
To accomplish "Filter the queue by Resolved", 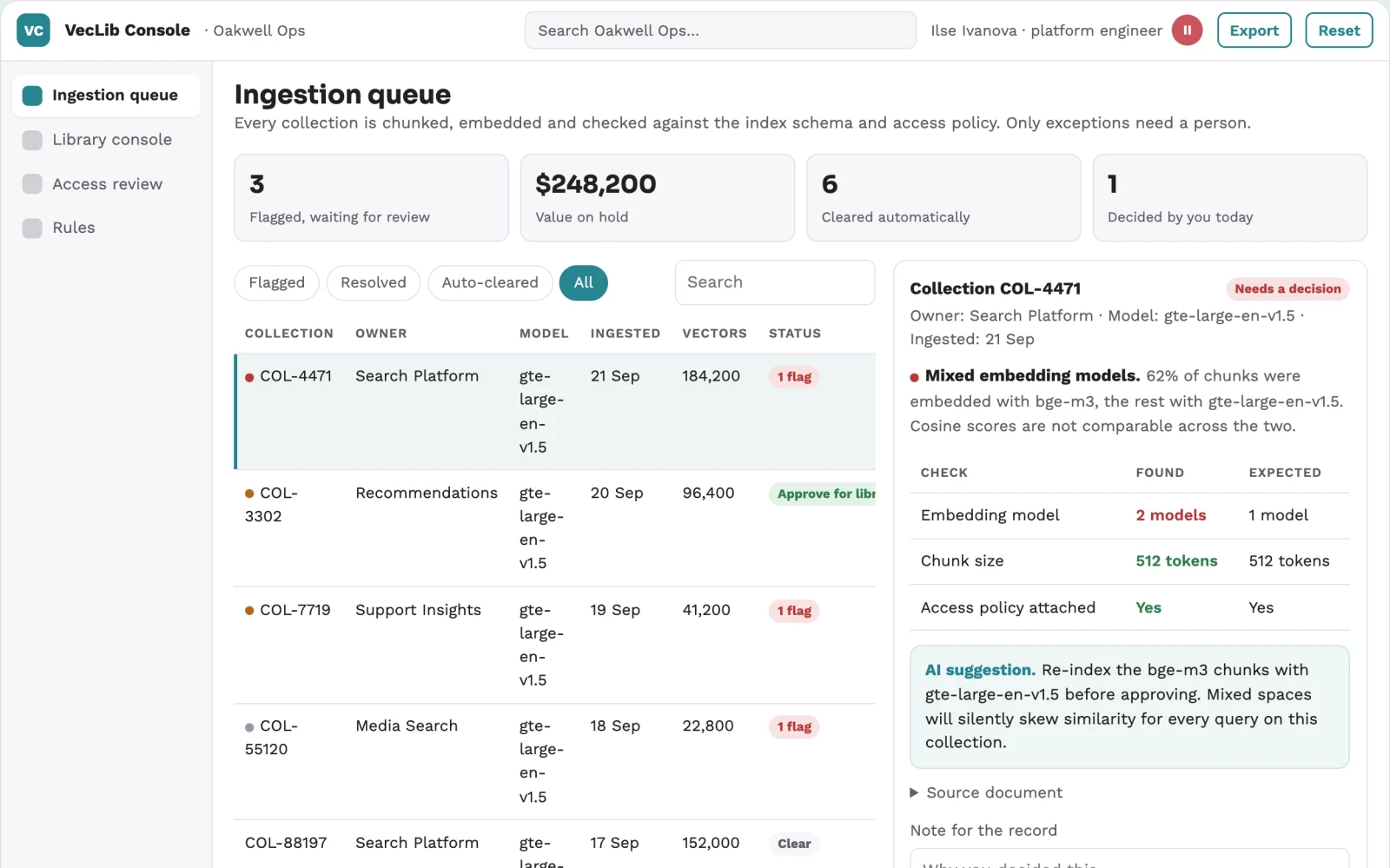I will 374,283.
